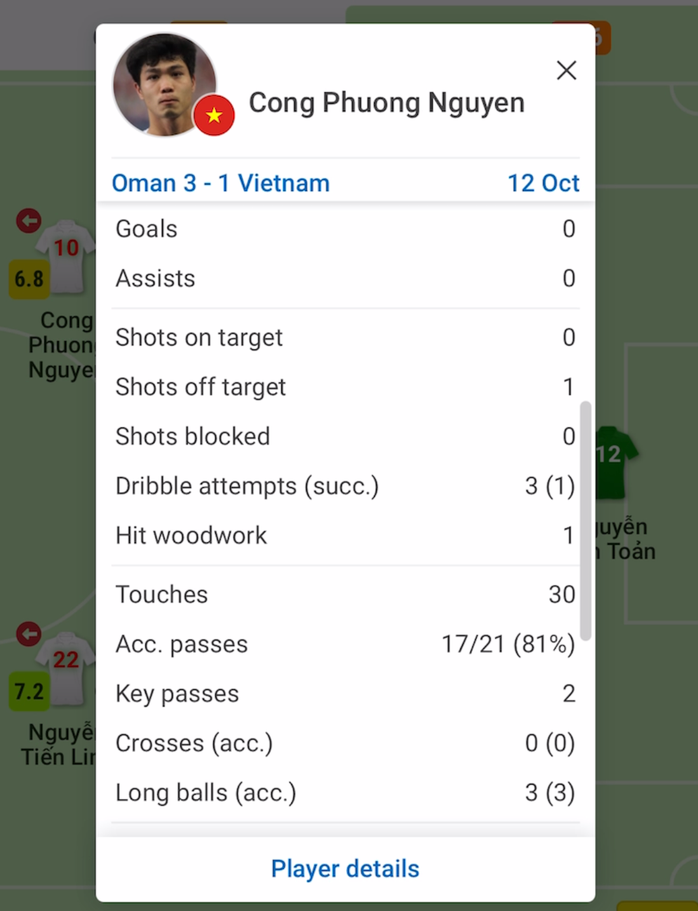
Task: Click the 6.8 rating badge
Action: coord(29,279)
